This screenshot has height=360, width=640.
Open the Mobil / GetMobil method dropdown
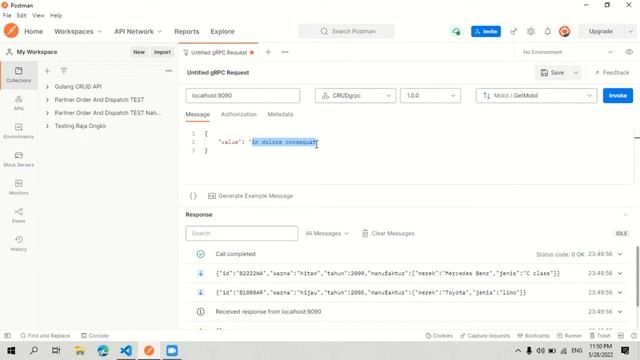[x=536, y=96]
